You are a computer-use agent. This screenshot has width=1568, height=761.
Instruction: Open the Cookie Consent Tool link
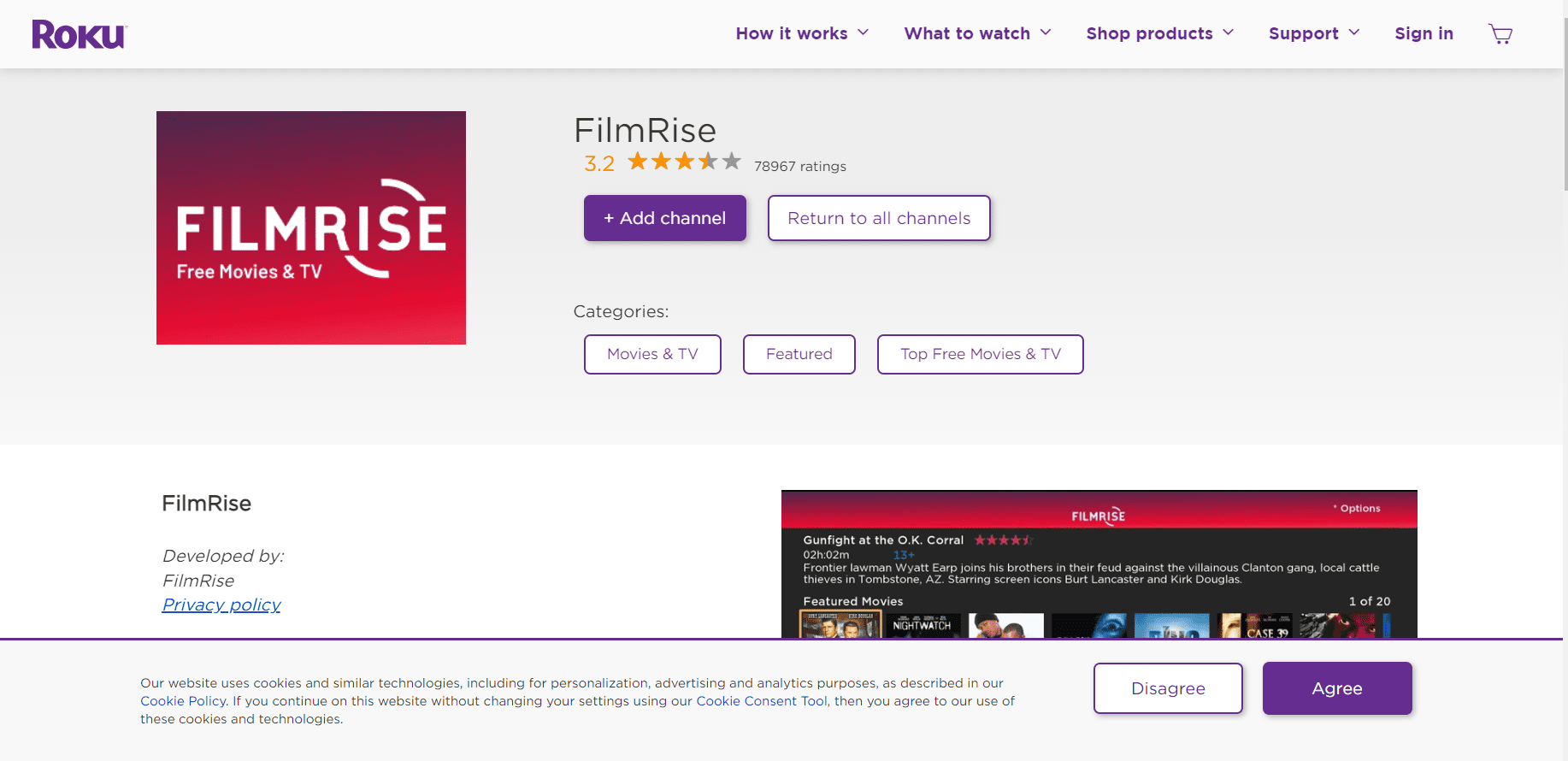pos(761,701)
